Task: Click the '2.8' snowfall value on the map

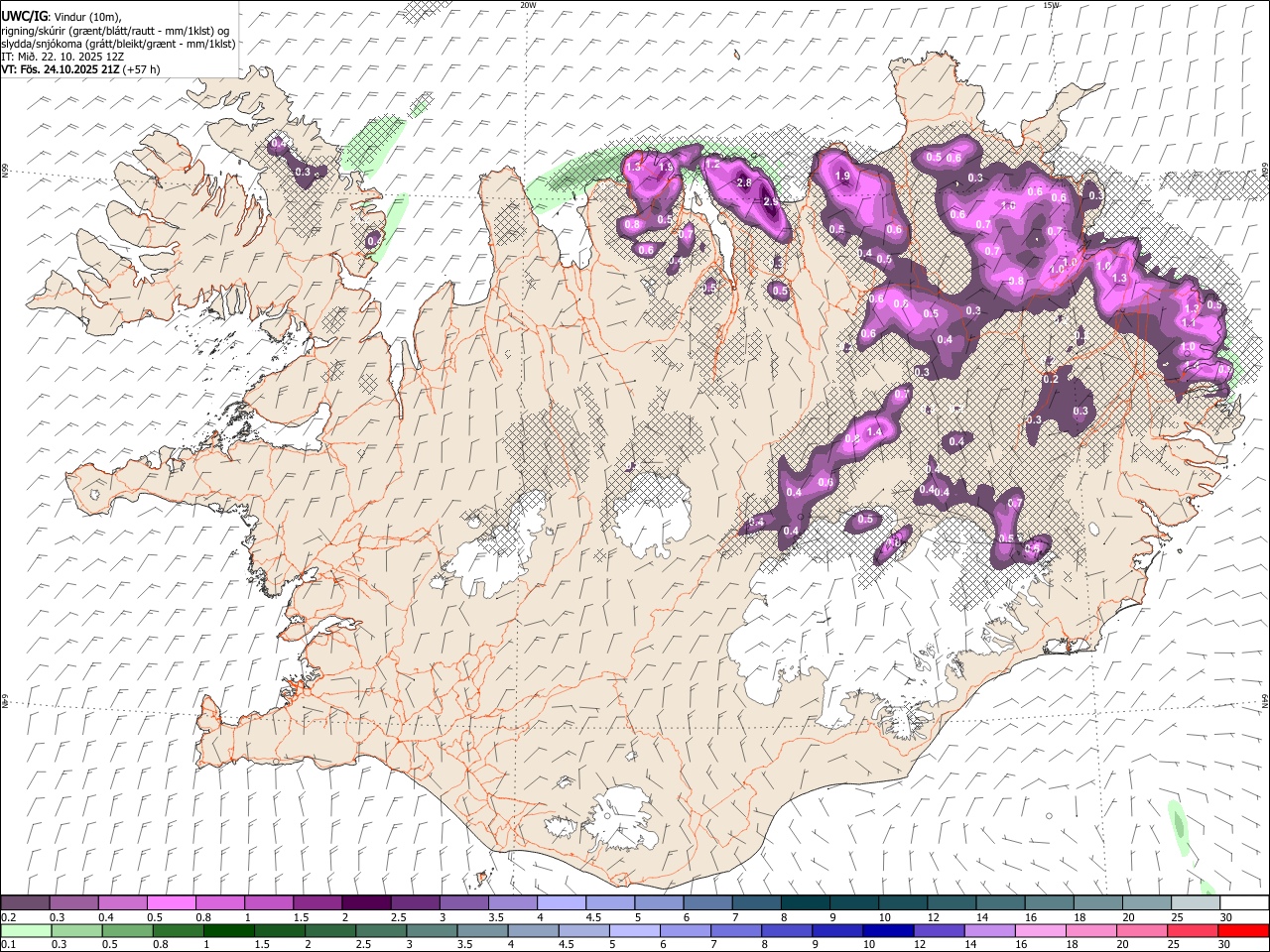Action: [745, 183]
